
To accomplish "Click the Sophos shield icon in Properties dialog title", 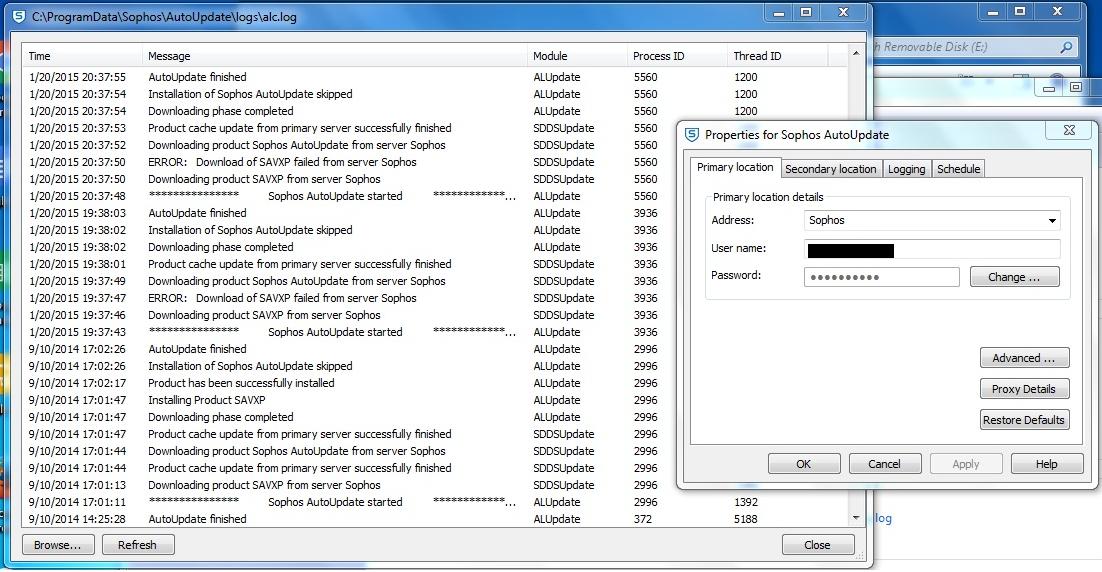I will point(692,135).
